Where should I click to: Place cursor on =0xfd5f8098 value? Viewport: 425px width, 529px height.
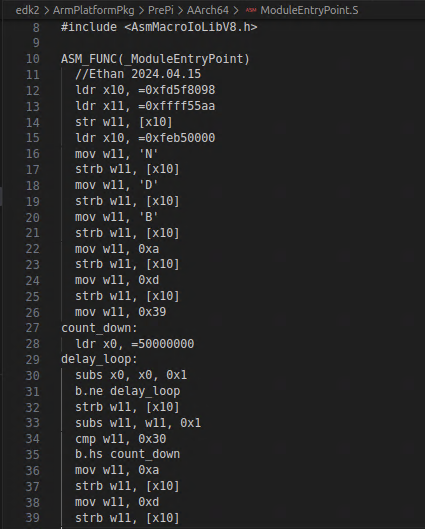click(176, 90)
